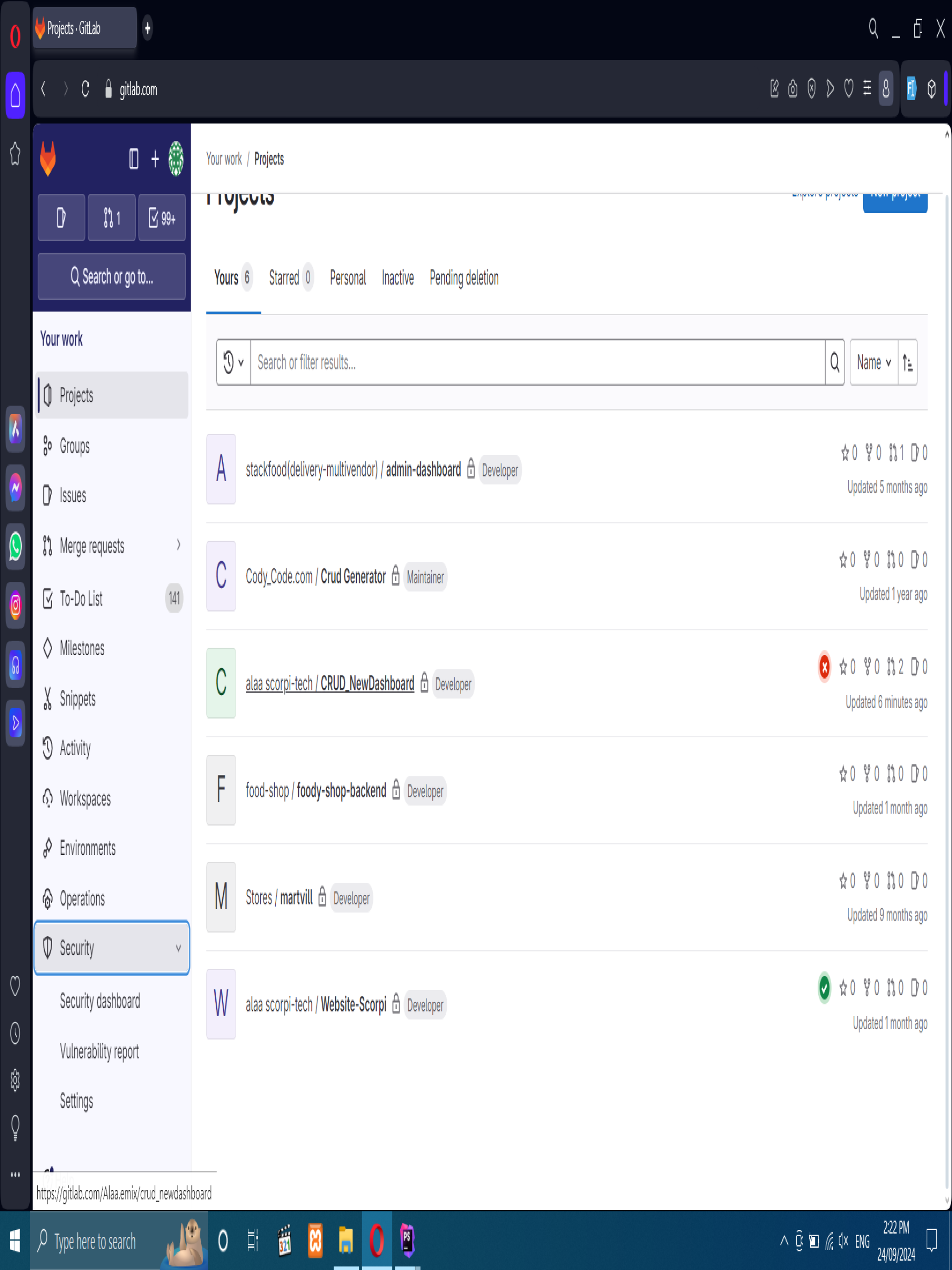The width and height of the screenshot is (952, 1270).
Task: Click Search or go to button
Action: (112, 277)
